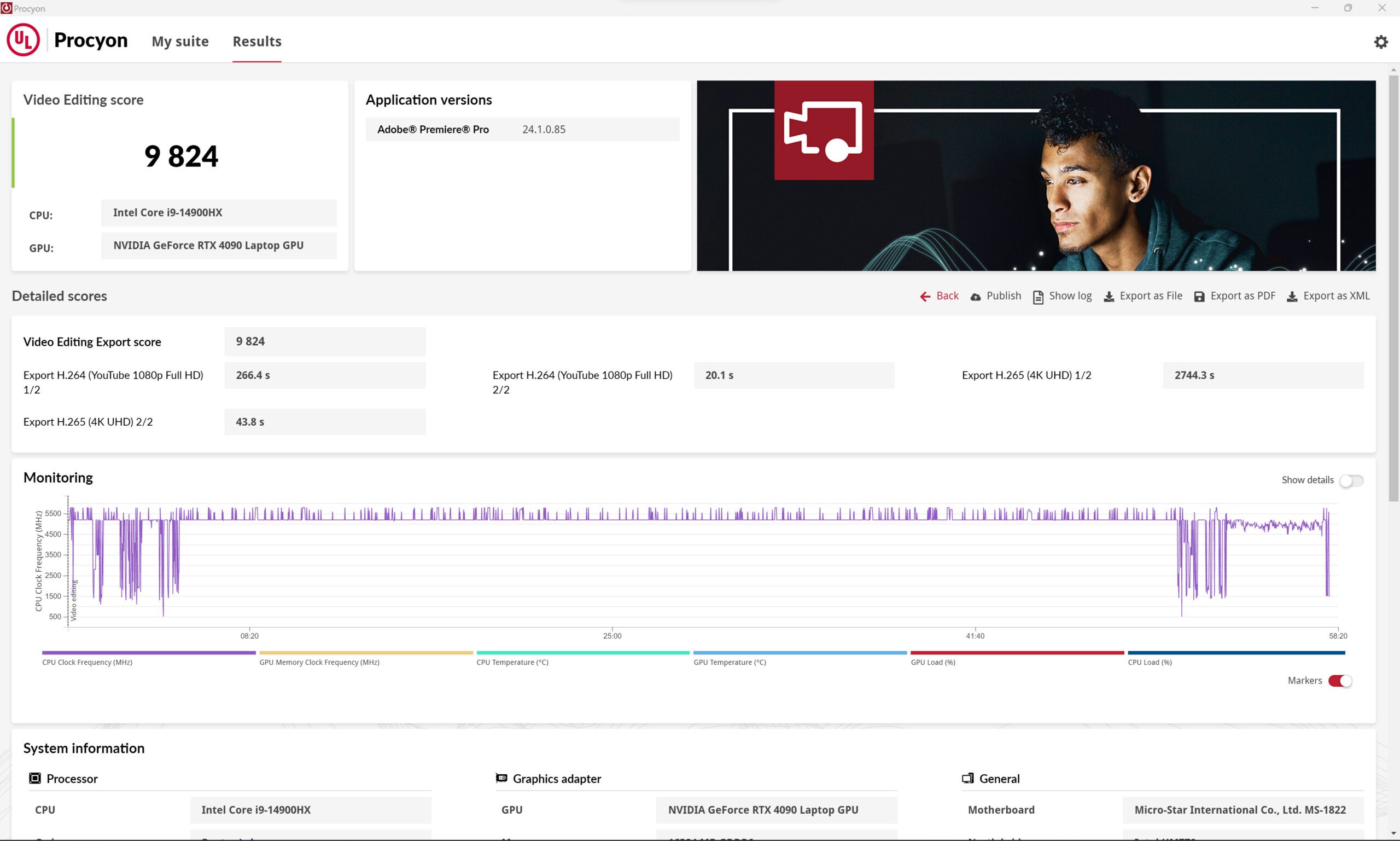Screen dimensions: 1400x841
Task: Click the Export as File download icon
Action: [x=1109, y=297]
